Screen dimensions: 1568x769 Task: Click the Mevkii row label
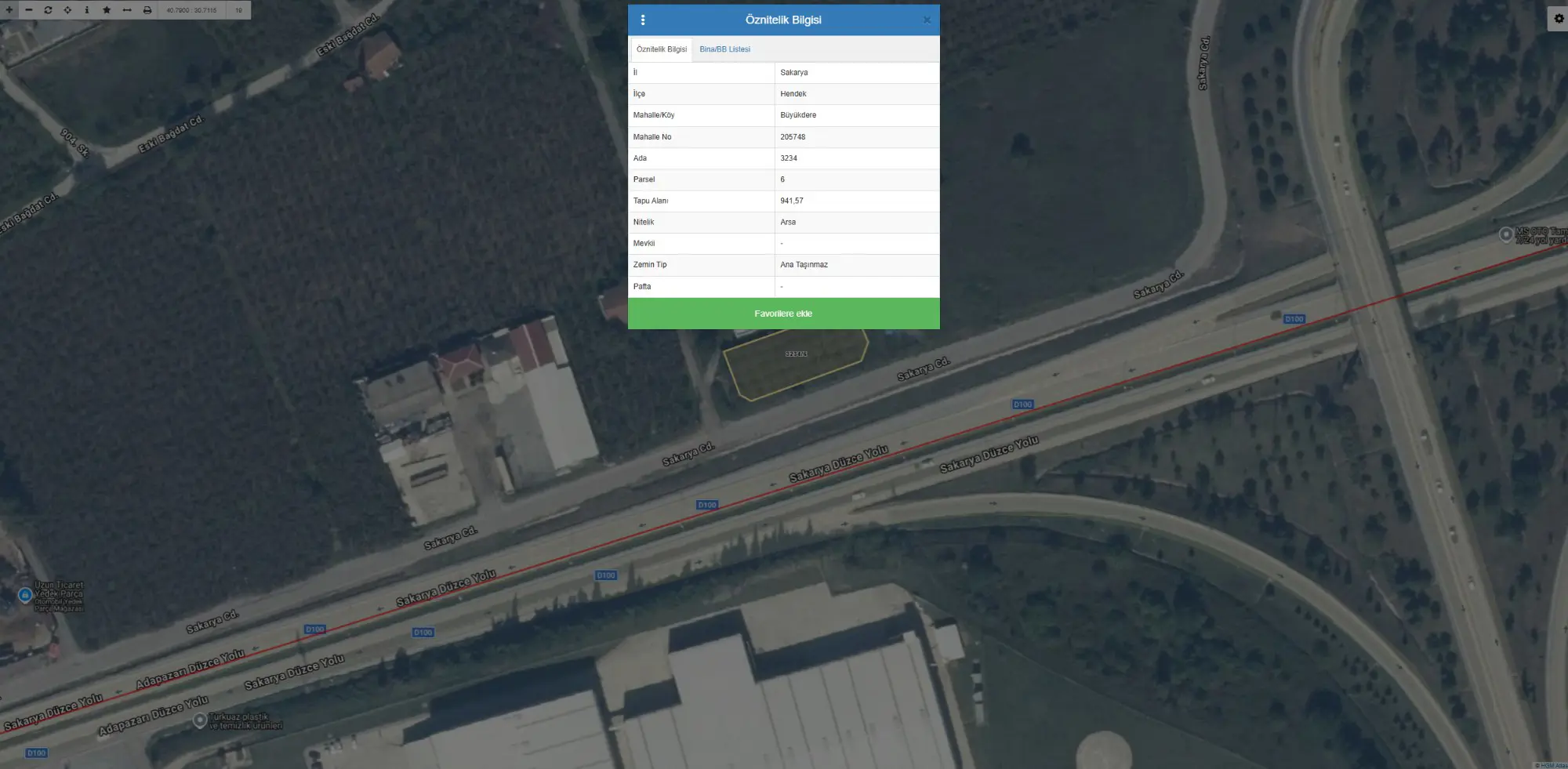click(x=644, y=244)
